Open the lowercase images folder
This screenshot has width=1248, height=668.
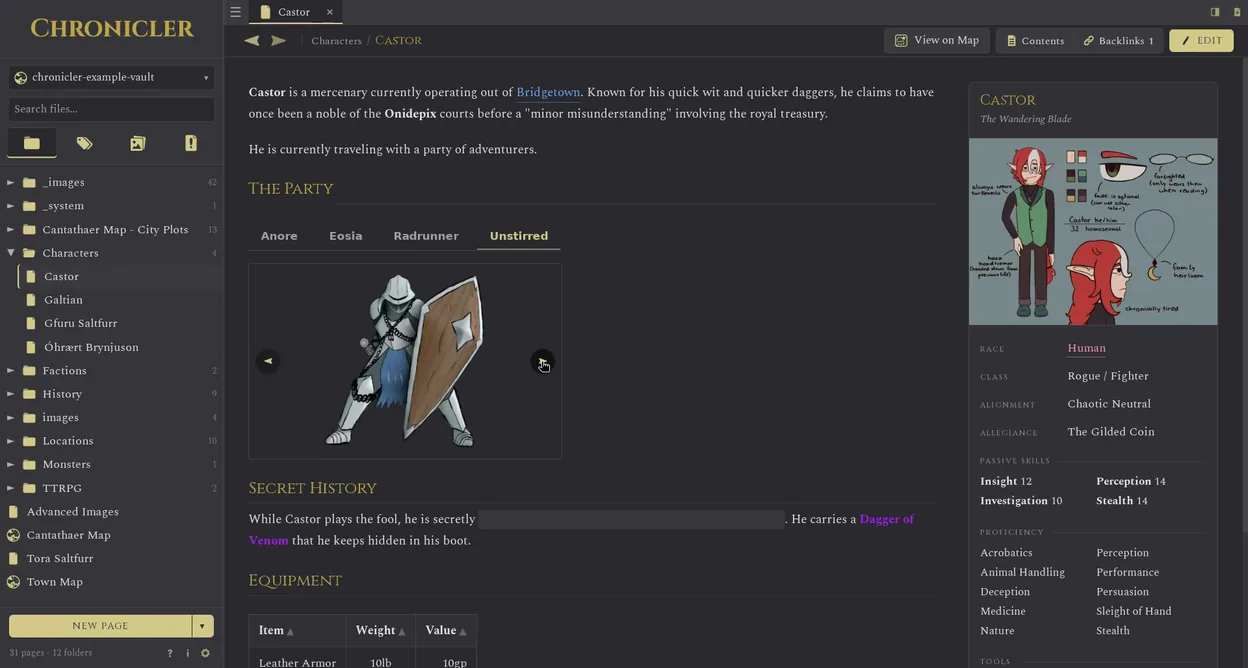(111, 417)
